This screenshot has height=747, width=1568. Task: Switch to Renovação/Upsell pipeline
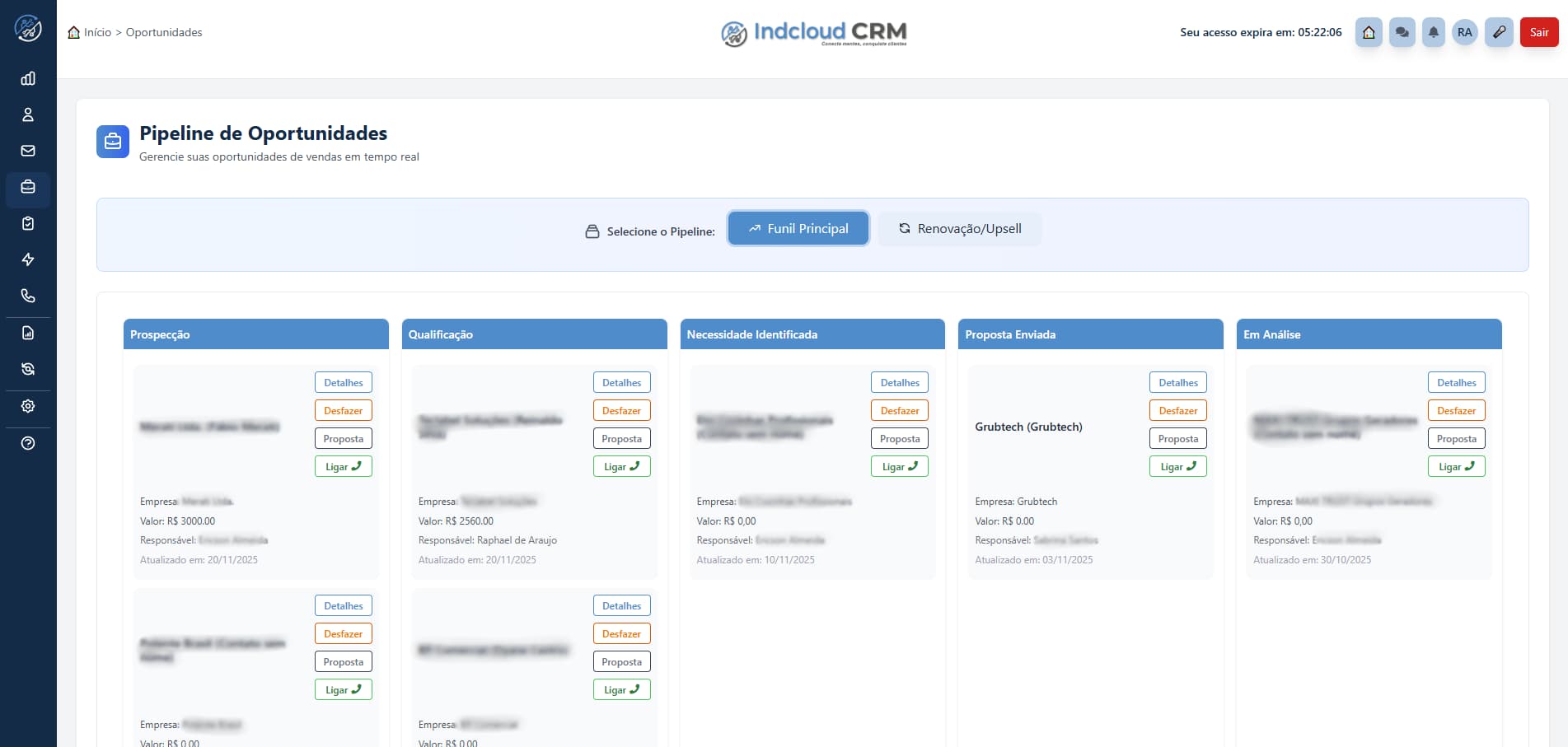pyautogui.click(x=959, y=228)
